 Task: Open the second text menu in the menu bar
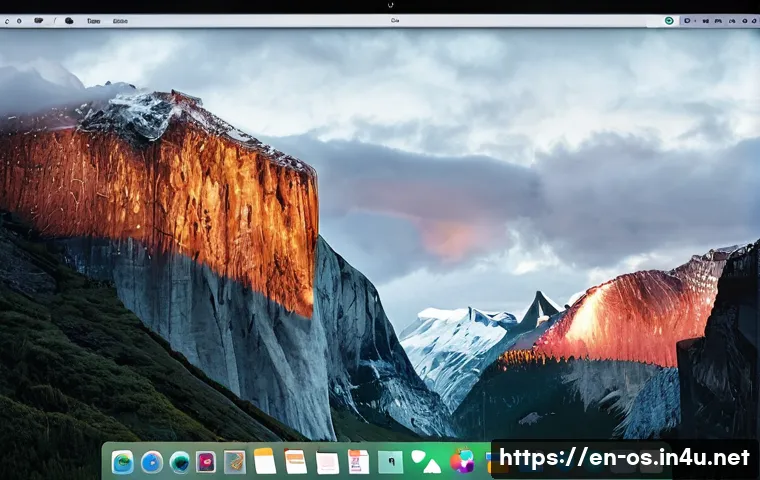[120, 21]
